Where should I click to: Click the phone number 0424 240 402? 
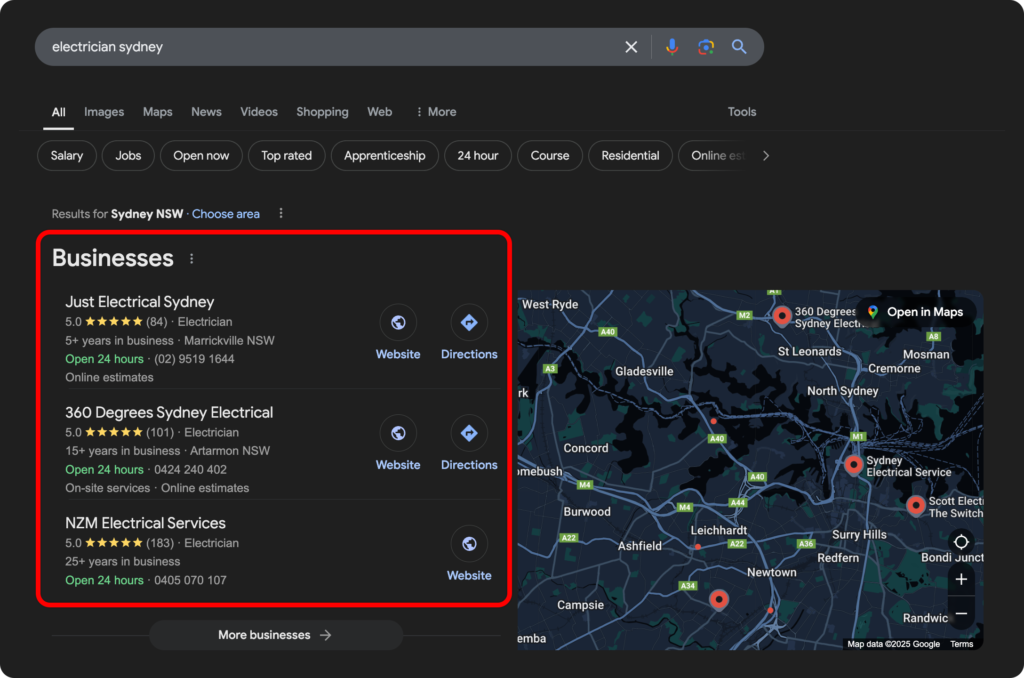point(190,469)
